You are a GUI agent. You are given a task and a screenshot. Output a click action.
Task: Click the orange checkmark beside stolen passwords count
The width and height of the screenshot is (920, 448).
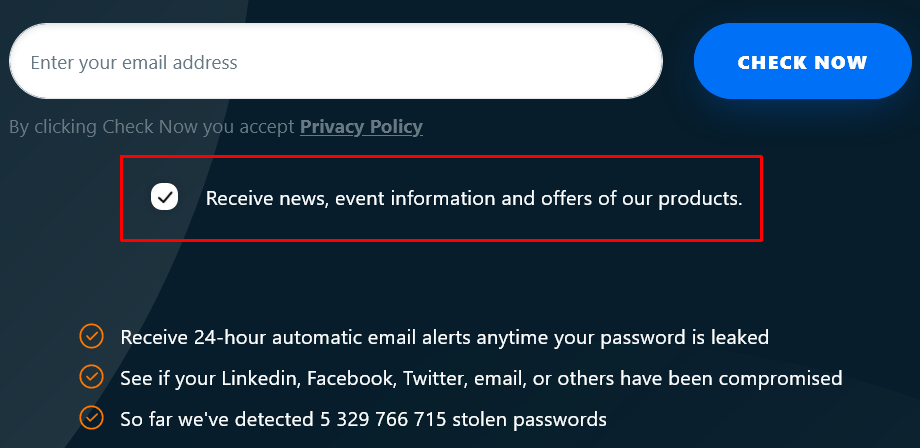(91, 417)
